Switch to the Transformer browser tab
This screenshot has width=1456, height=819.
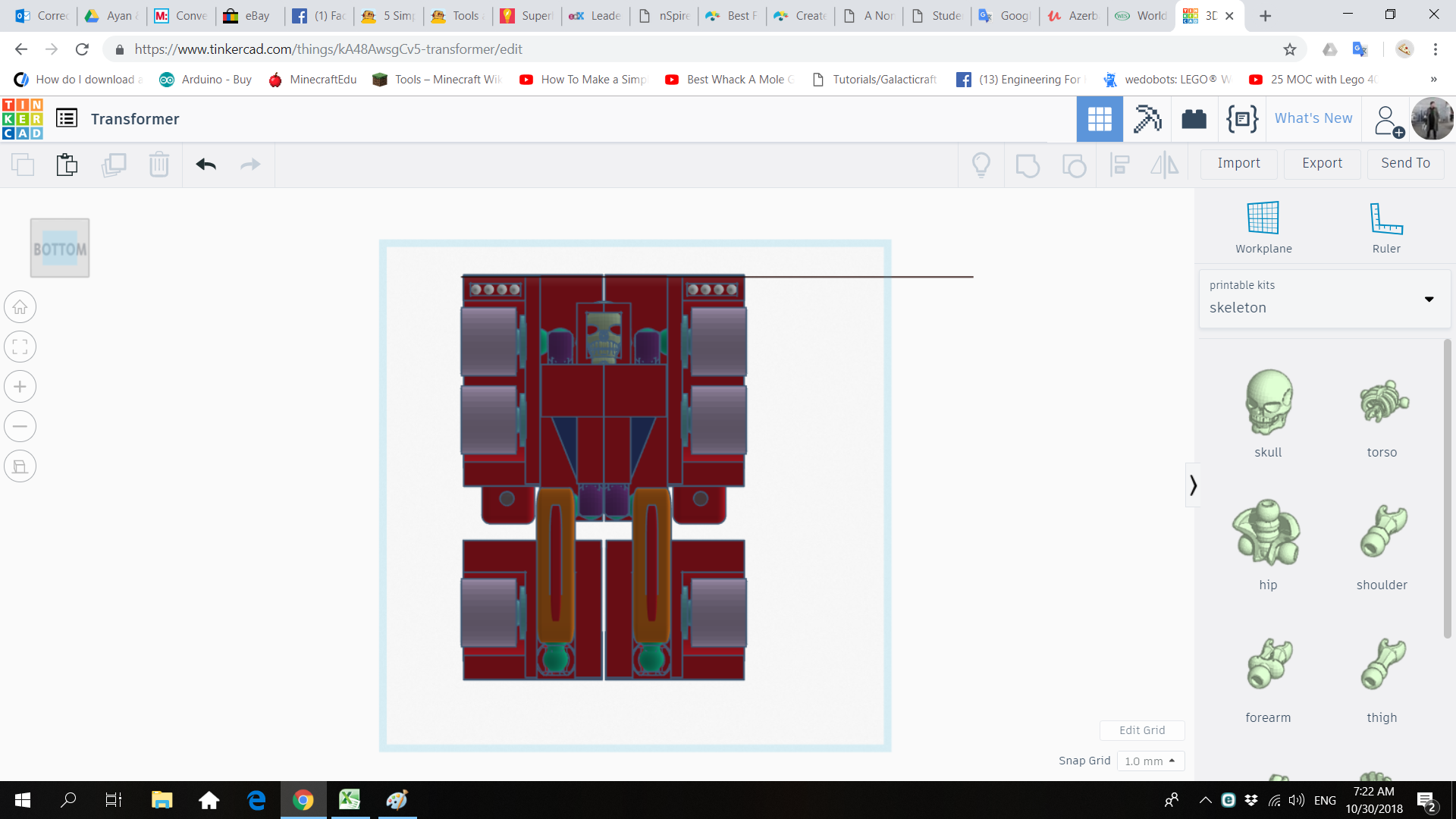(x=1210, y=15)
